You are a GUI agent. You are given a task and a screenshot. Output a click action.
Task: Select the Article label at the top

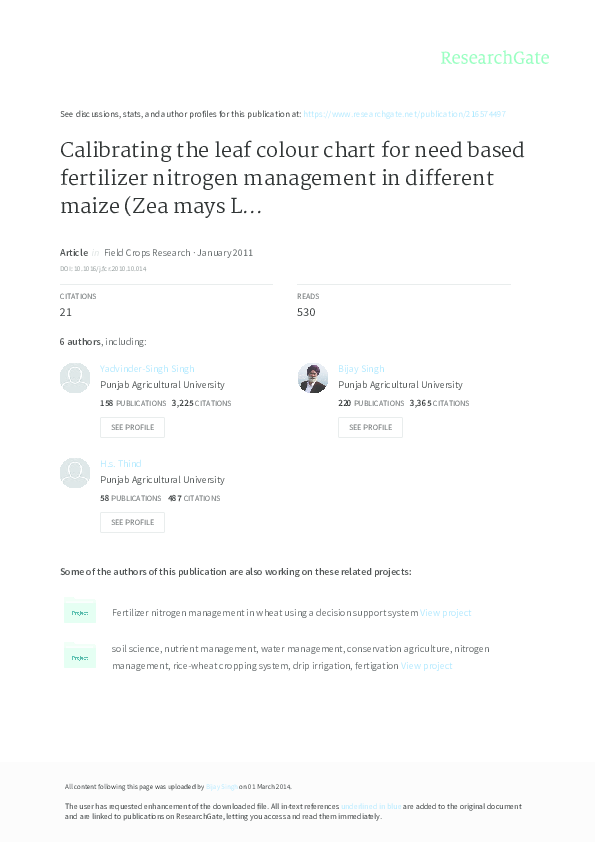(73, 252)
